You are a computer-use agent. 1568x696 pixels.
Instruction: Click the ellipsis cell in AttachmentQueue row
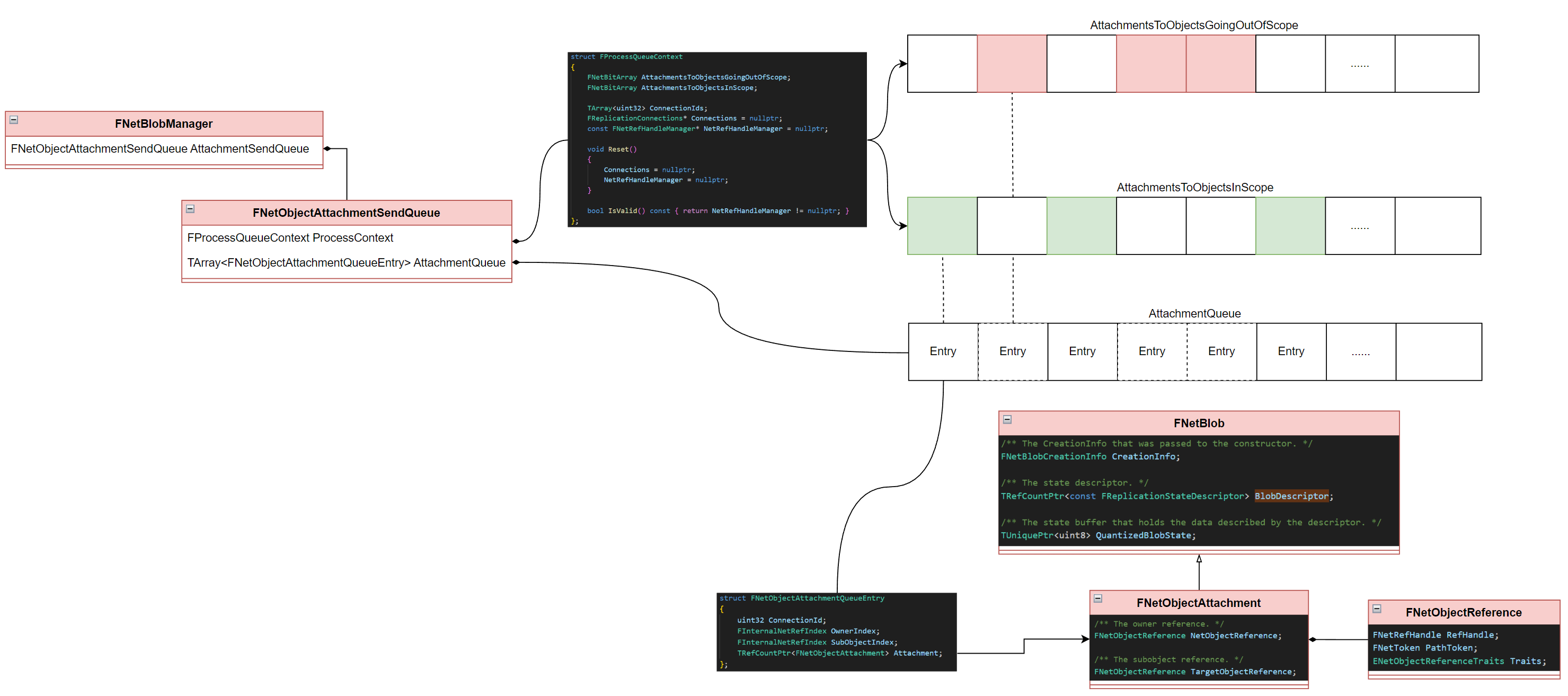pos(1360,352)
